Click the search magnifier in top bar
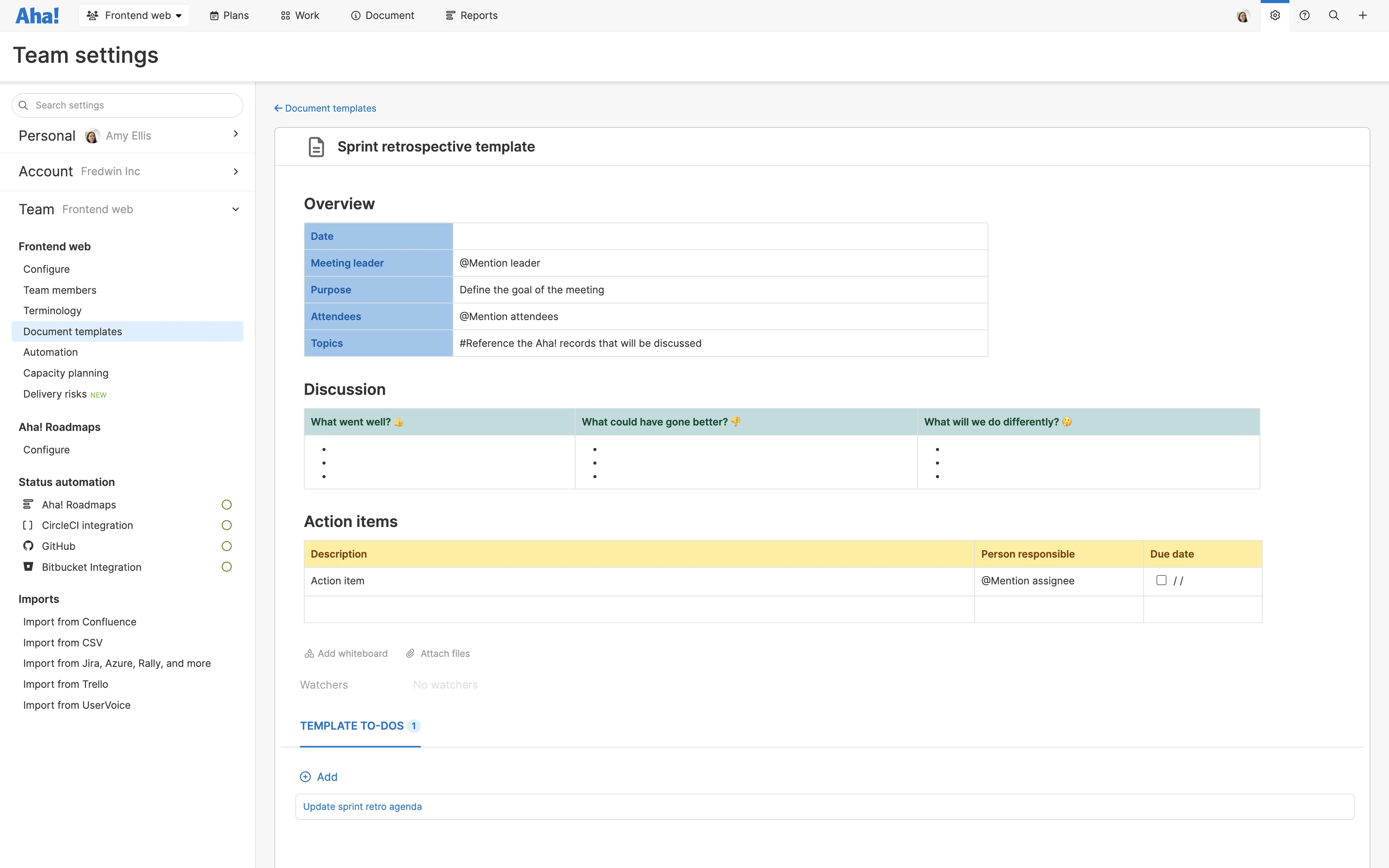This screenshot has width=1389, height=868. pos(1334,15)
